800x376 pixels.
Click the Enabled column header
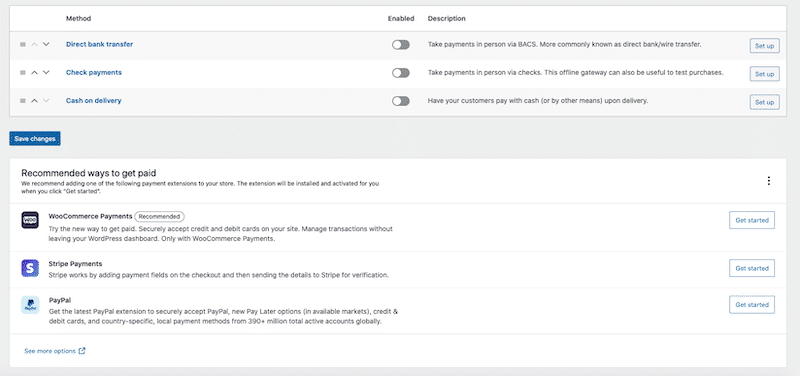(x=401, y=18)
